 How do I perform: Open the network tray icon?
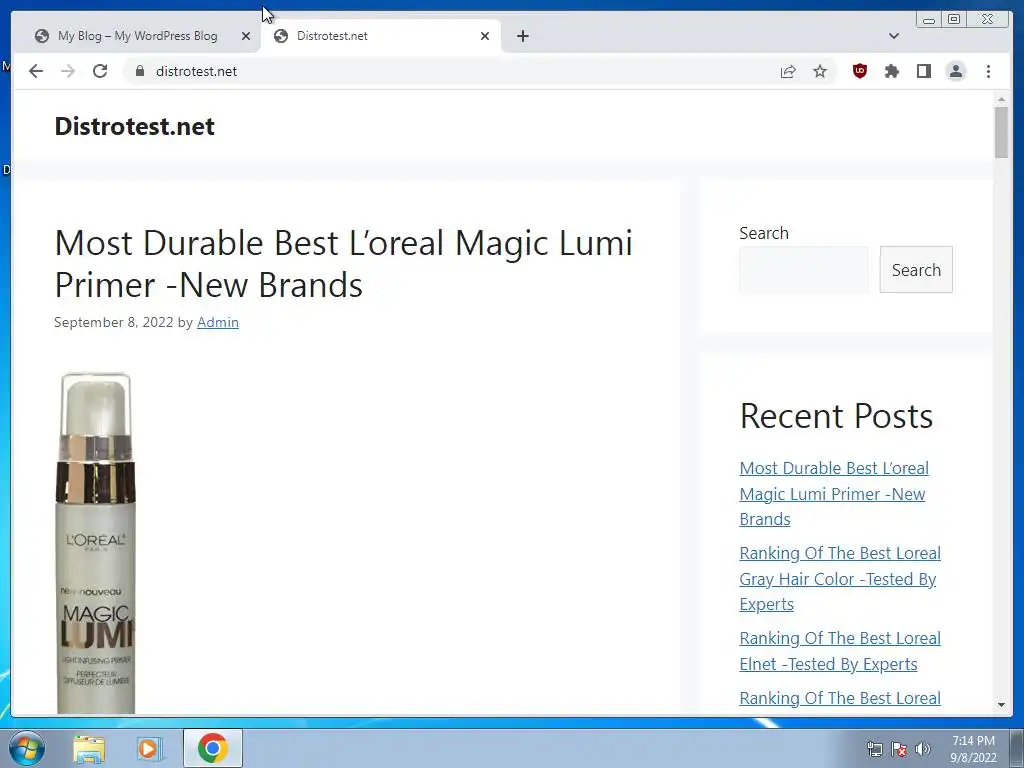pos(874,749)
